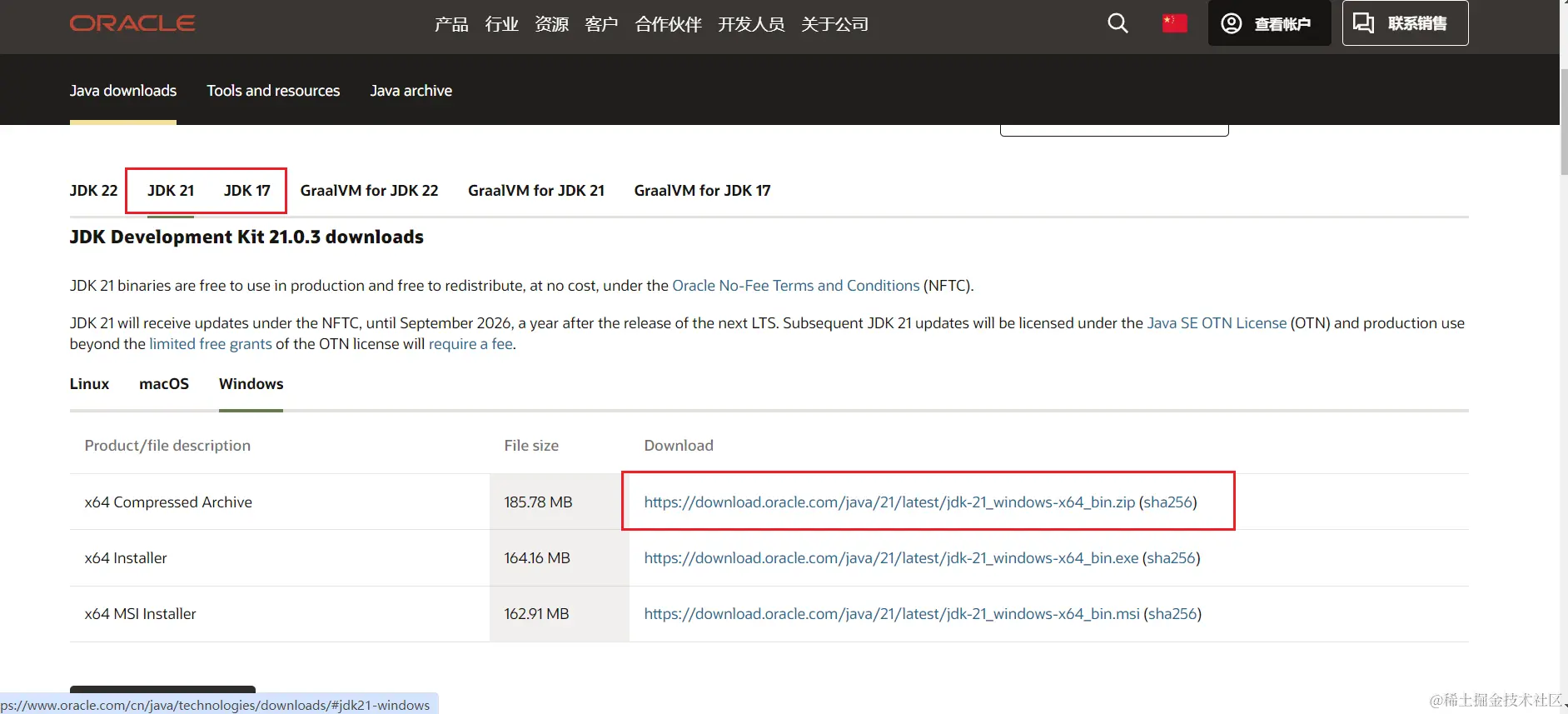Viewport: 1568px width, 714px height.
Task: Click the 查看帐户 account button
Action: coord(1269,23)
